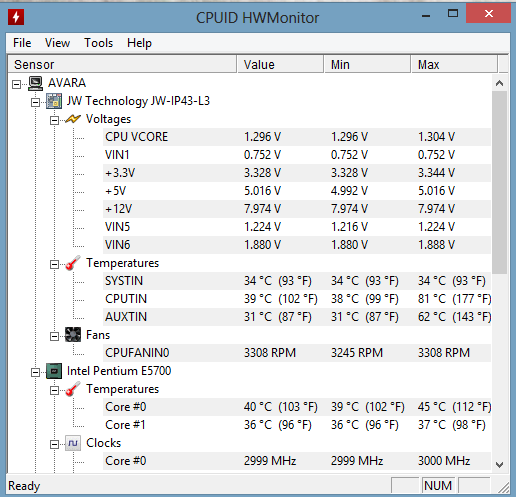Open the Tools menu

point(98,43)
